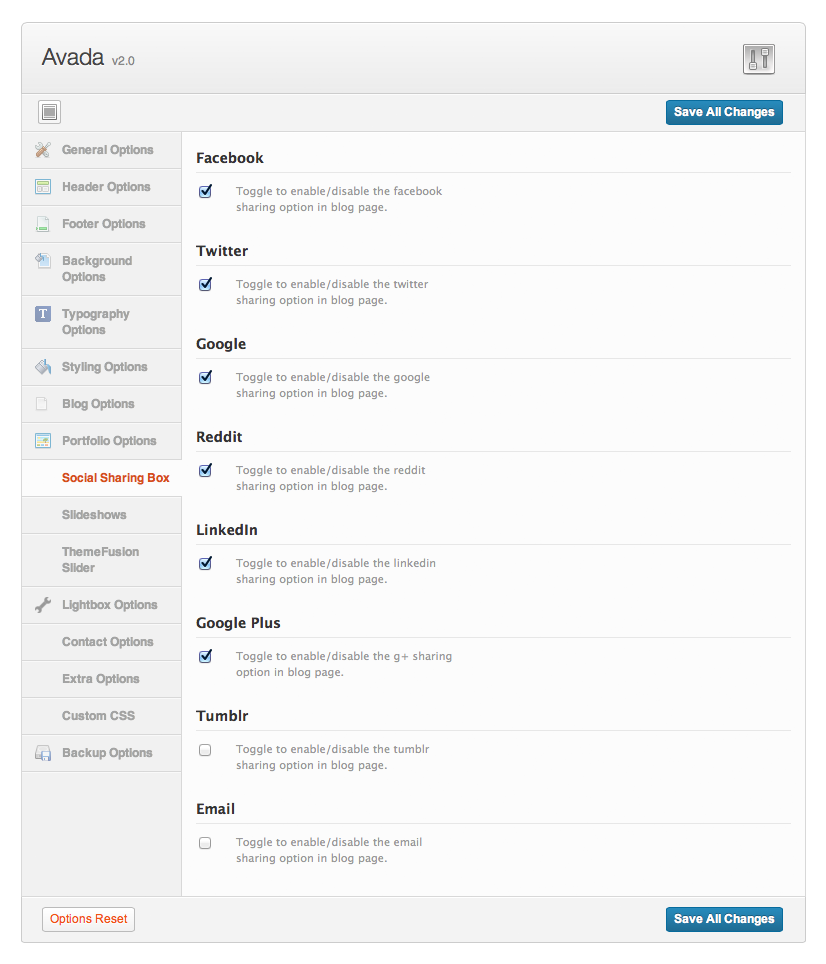Uncheck the Facebook sharing checkbox
The width and height of the screenshot is (826, 964).
(x=205, y=191)
